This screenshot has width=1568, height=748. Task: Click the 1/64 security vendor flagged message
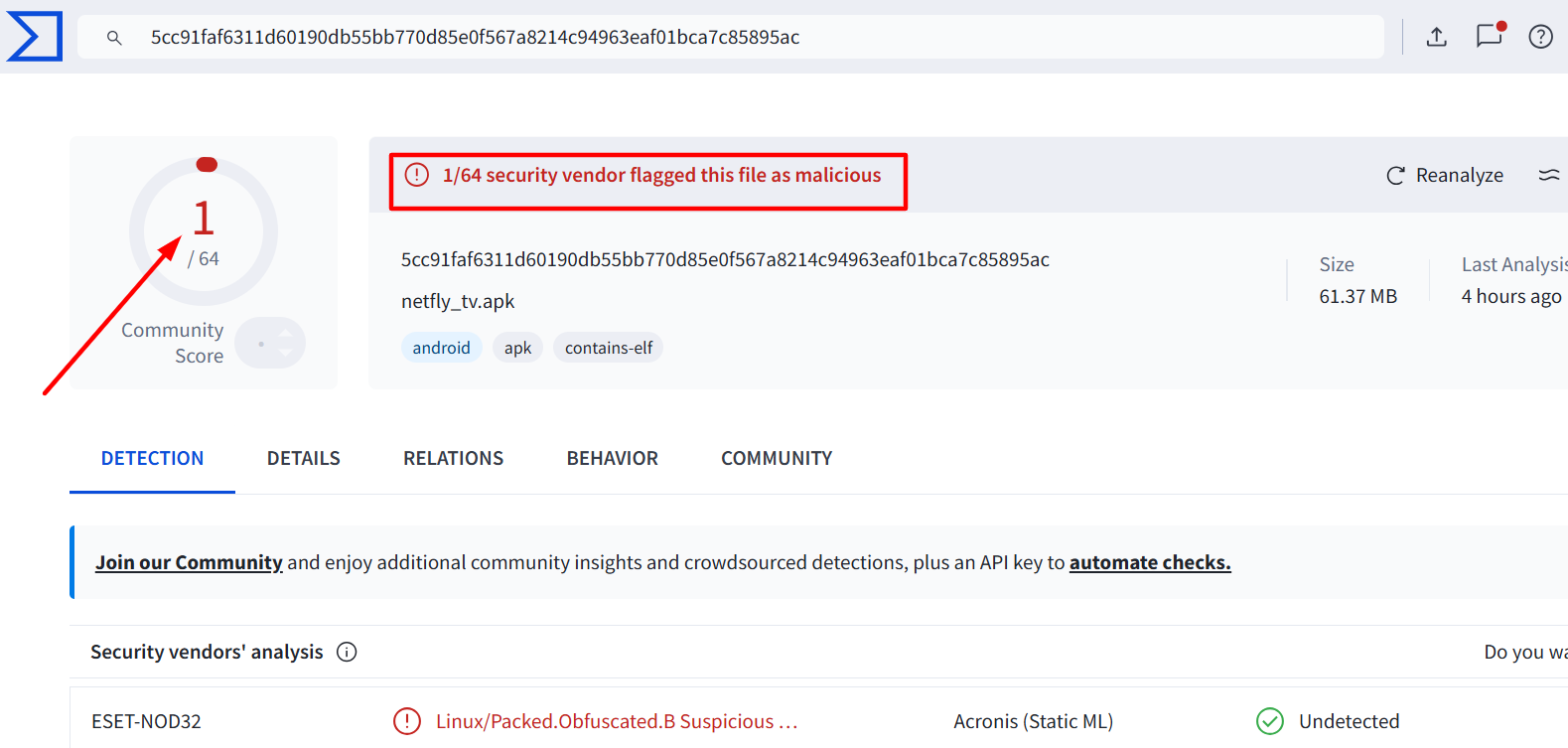coord(661,175)
